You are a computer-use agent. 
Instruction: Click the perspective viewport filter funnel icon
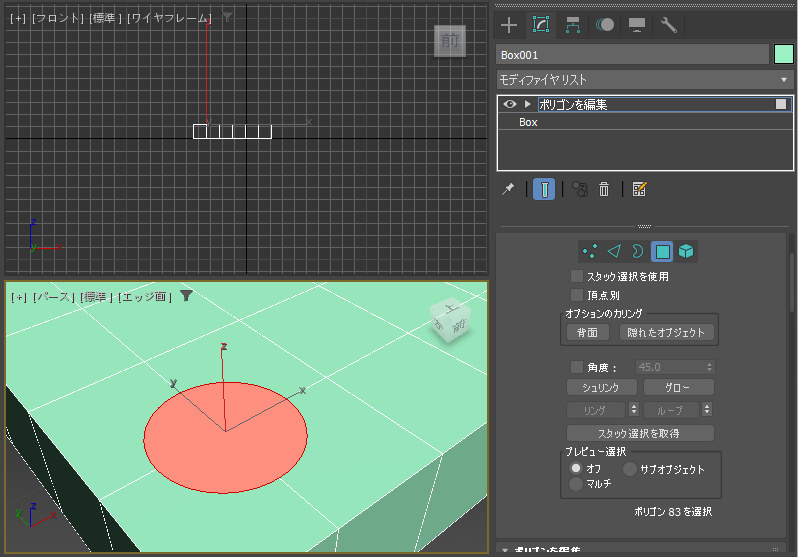pyautogui.click(x=186, y=296)
